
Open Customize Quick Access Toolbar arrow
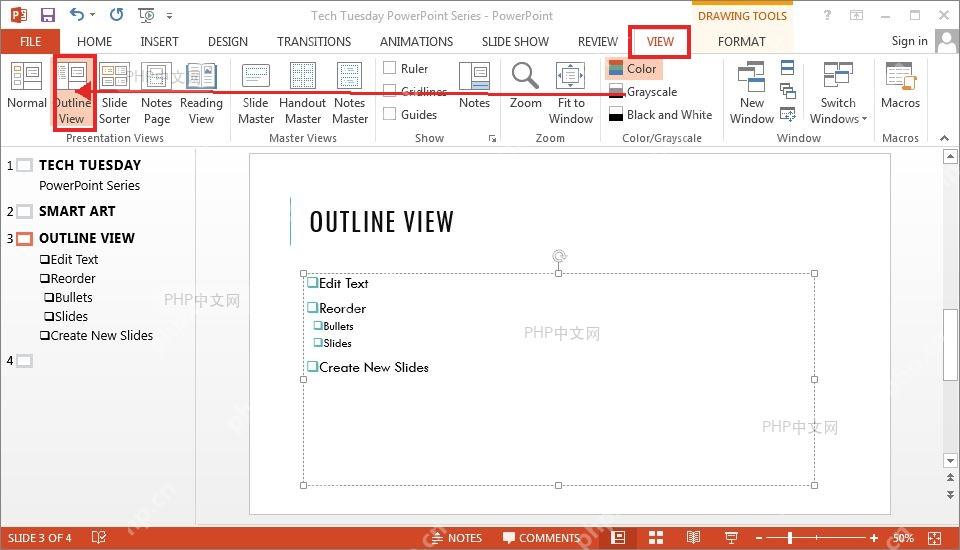pos(170,16)
